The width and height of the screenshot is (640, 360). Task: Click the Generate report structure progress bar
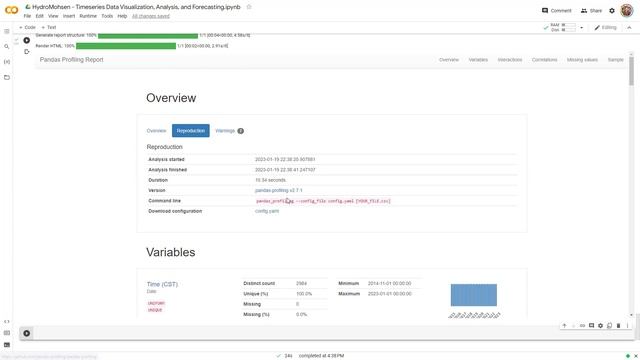[148, 36]
